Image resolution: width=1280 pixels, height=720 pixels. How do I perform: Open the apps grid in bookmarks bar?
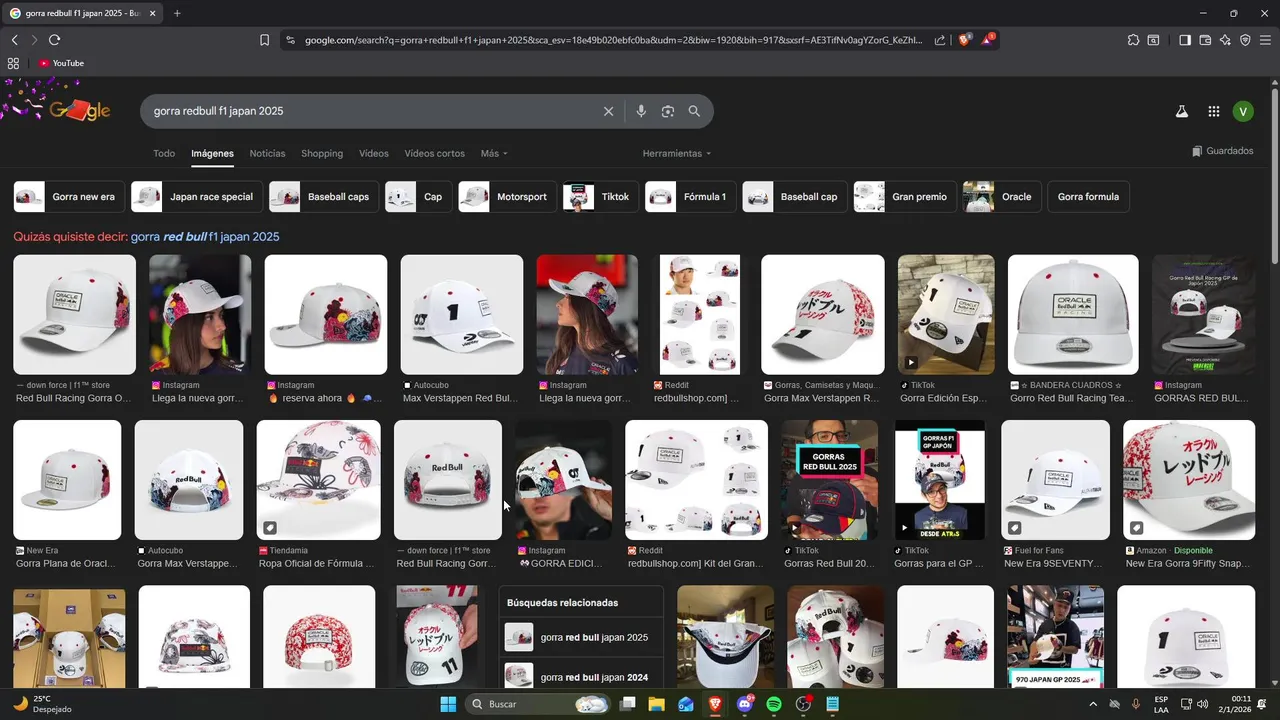coord(13,63)
